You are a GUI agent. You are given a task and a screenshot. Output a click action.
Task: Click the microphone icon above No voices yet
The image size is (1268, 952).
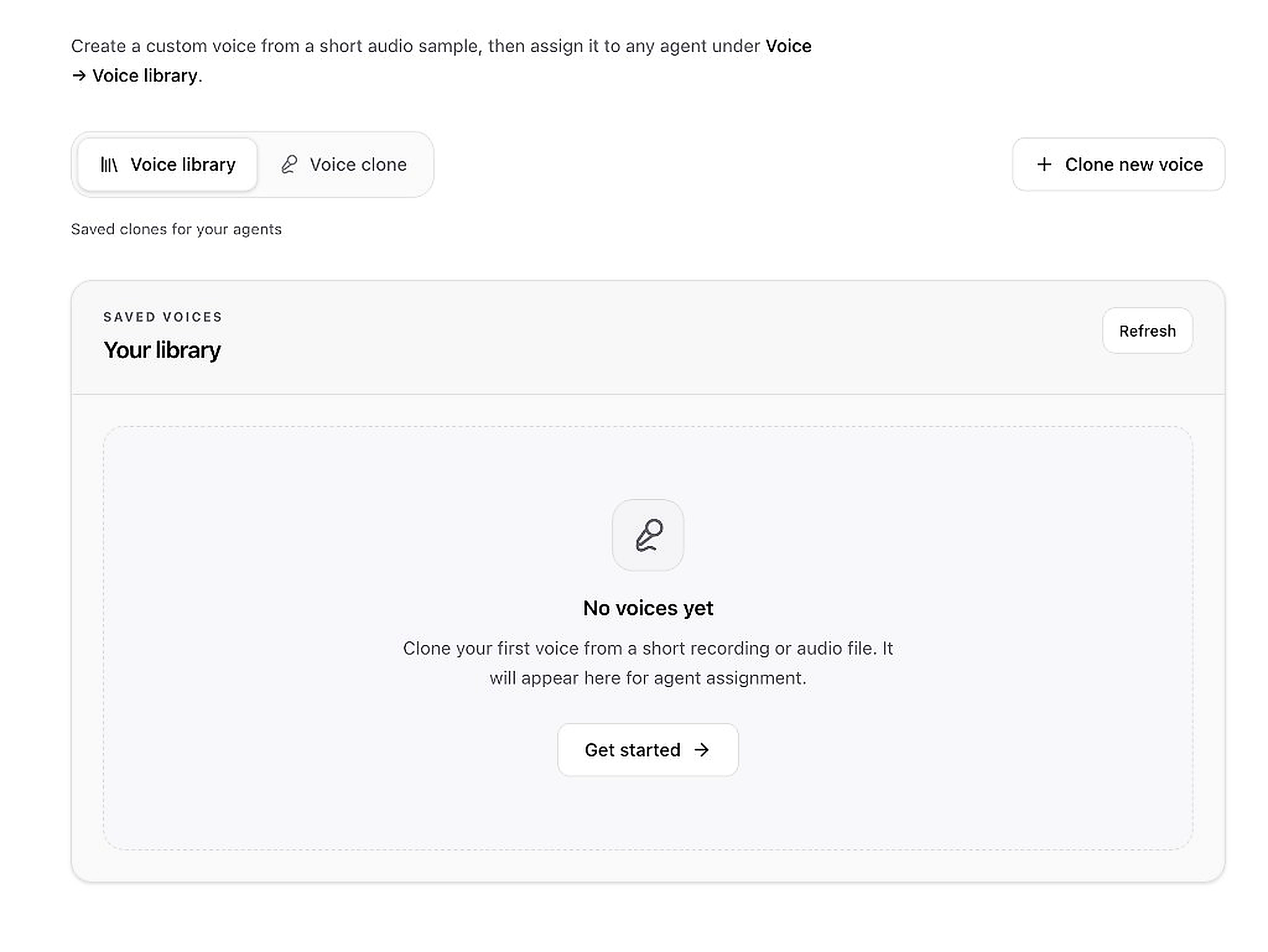(x=648, y=535)
